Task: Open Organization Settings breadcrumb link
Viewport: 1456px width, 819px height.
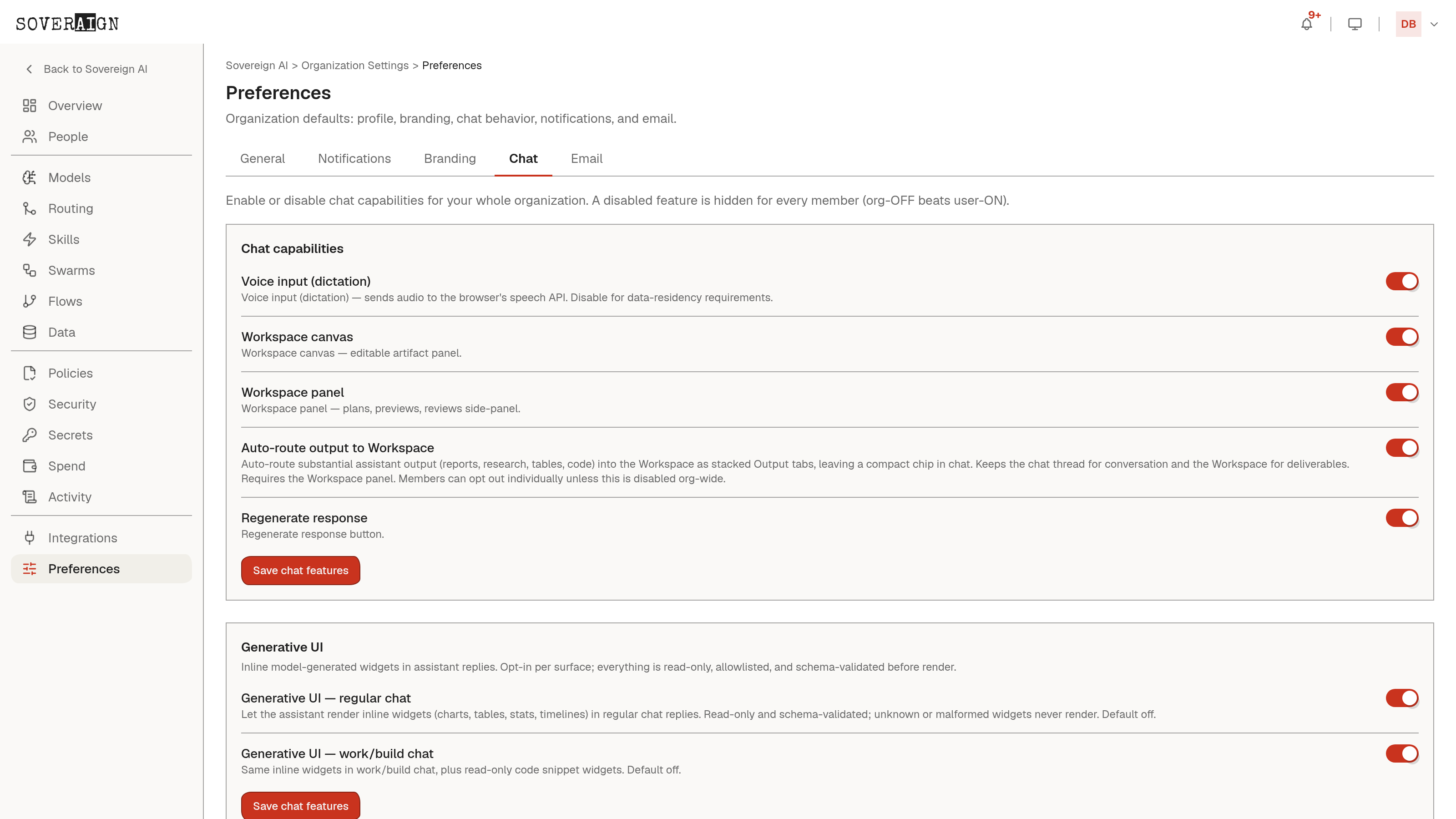Action: tap(354, 66)
